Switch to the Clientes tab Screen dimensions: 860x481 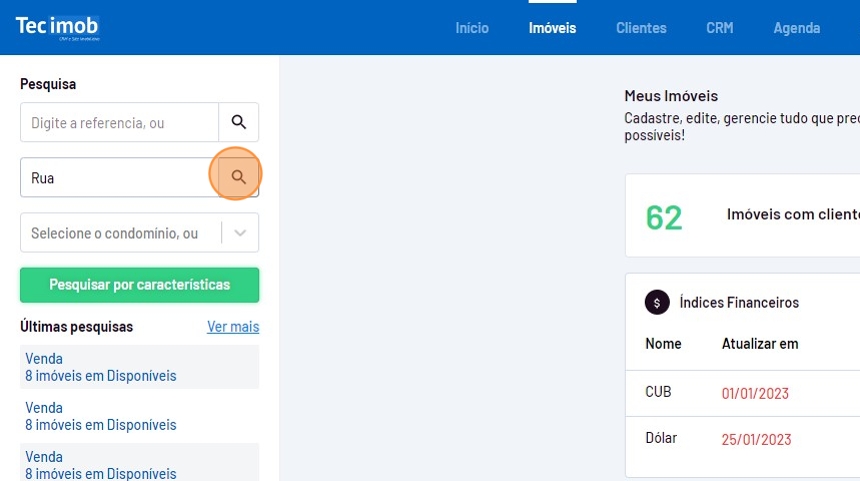[641, 28]
